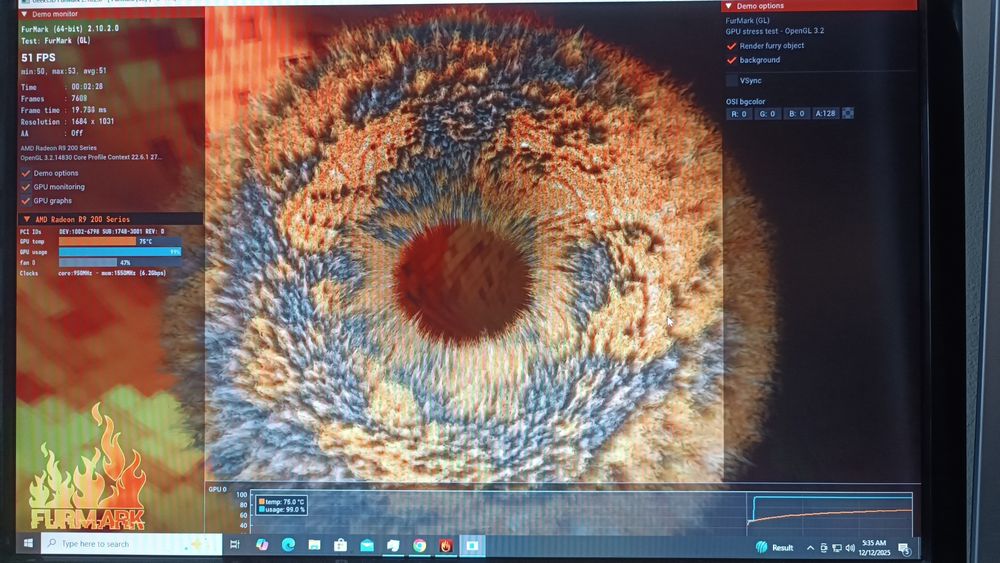The width and height of the screenshot is (1000, 563).
Task: Uncheck the GPU graphs checkbox
Action: click(x=26, y=201)
